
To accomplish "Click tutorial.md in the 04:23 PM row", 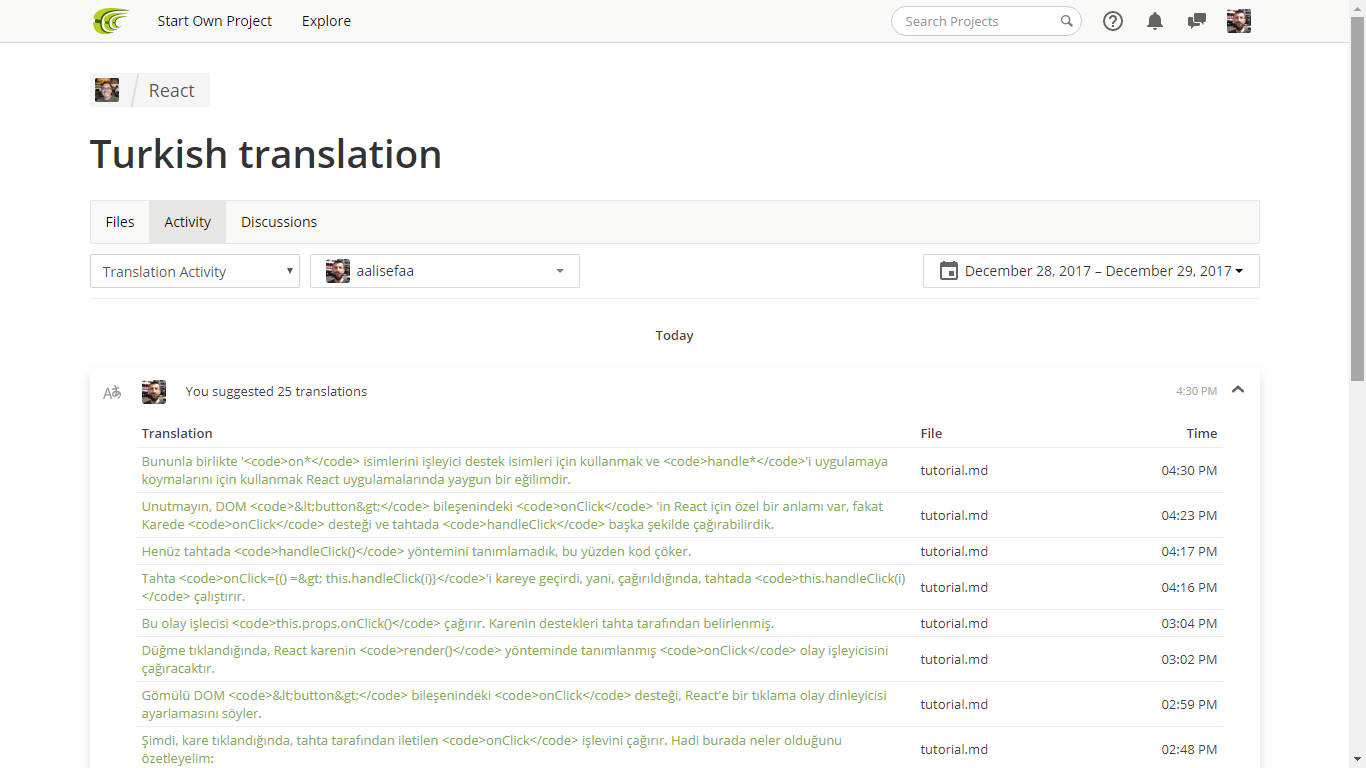I will [x=954, y=515].
